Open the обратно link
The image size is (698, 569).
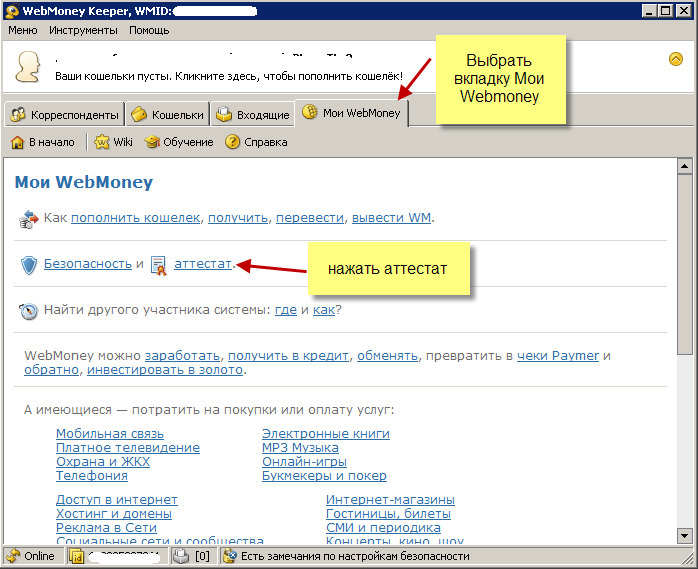[51, 370]
